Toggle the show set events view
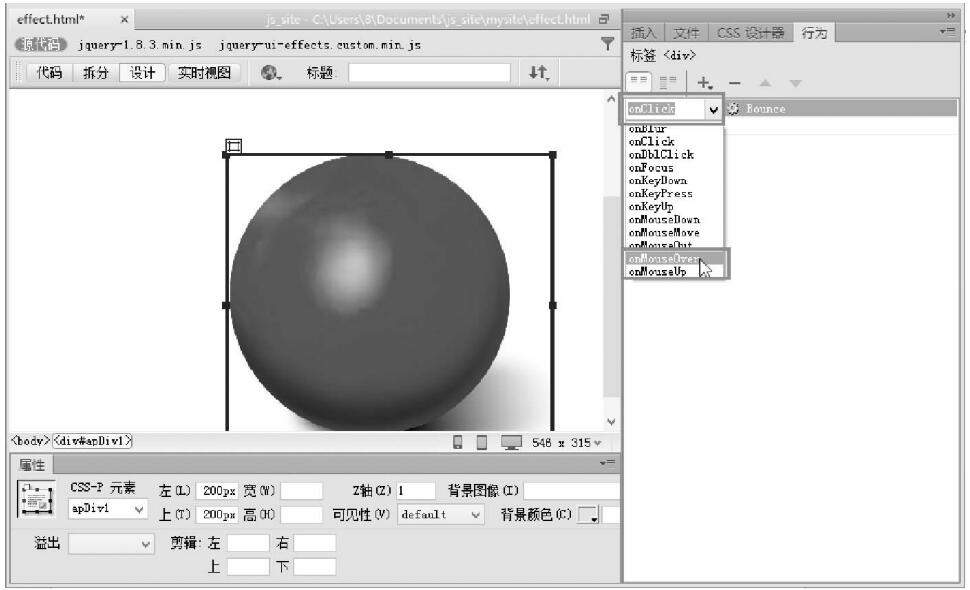The height and width of the screenshot is (590, 970). [x=638, y=83]
